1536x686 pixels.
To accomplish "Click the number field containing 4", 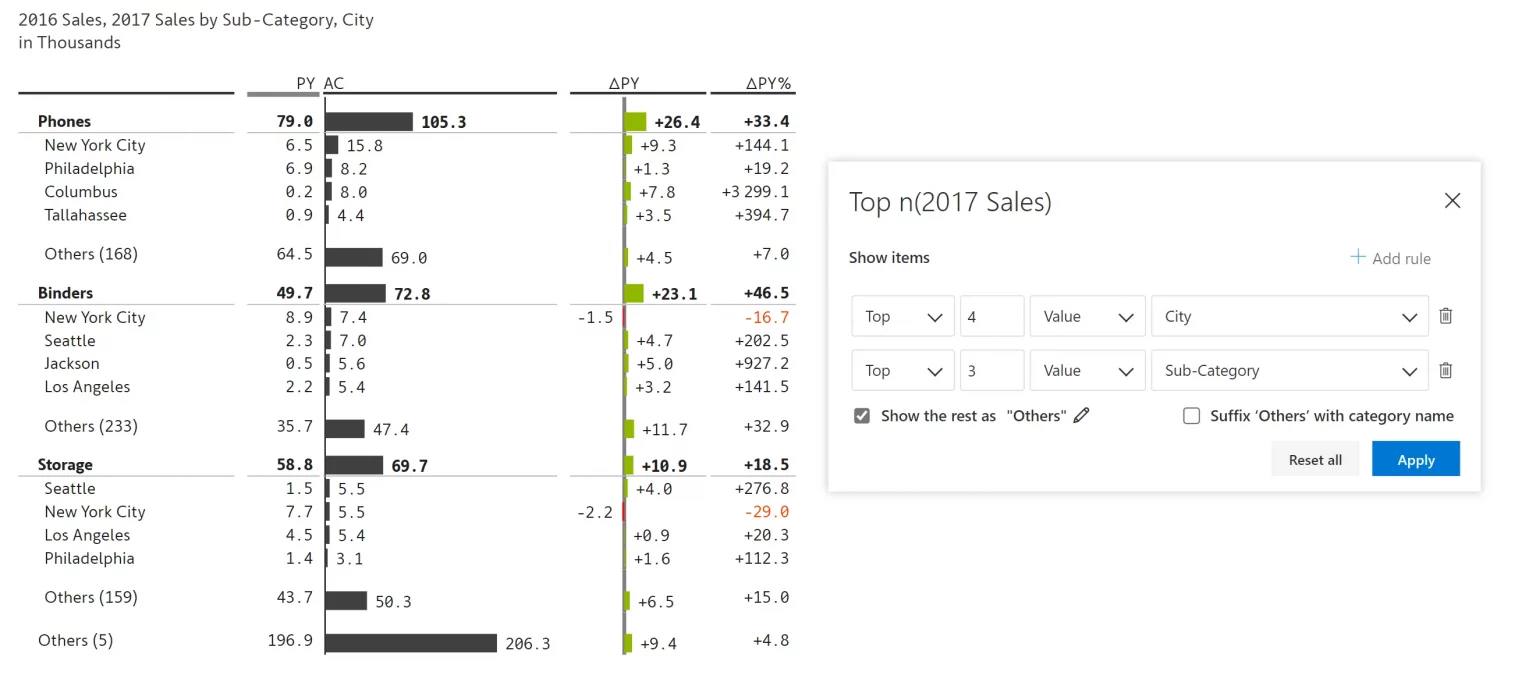I will [x=991, y=316].
